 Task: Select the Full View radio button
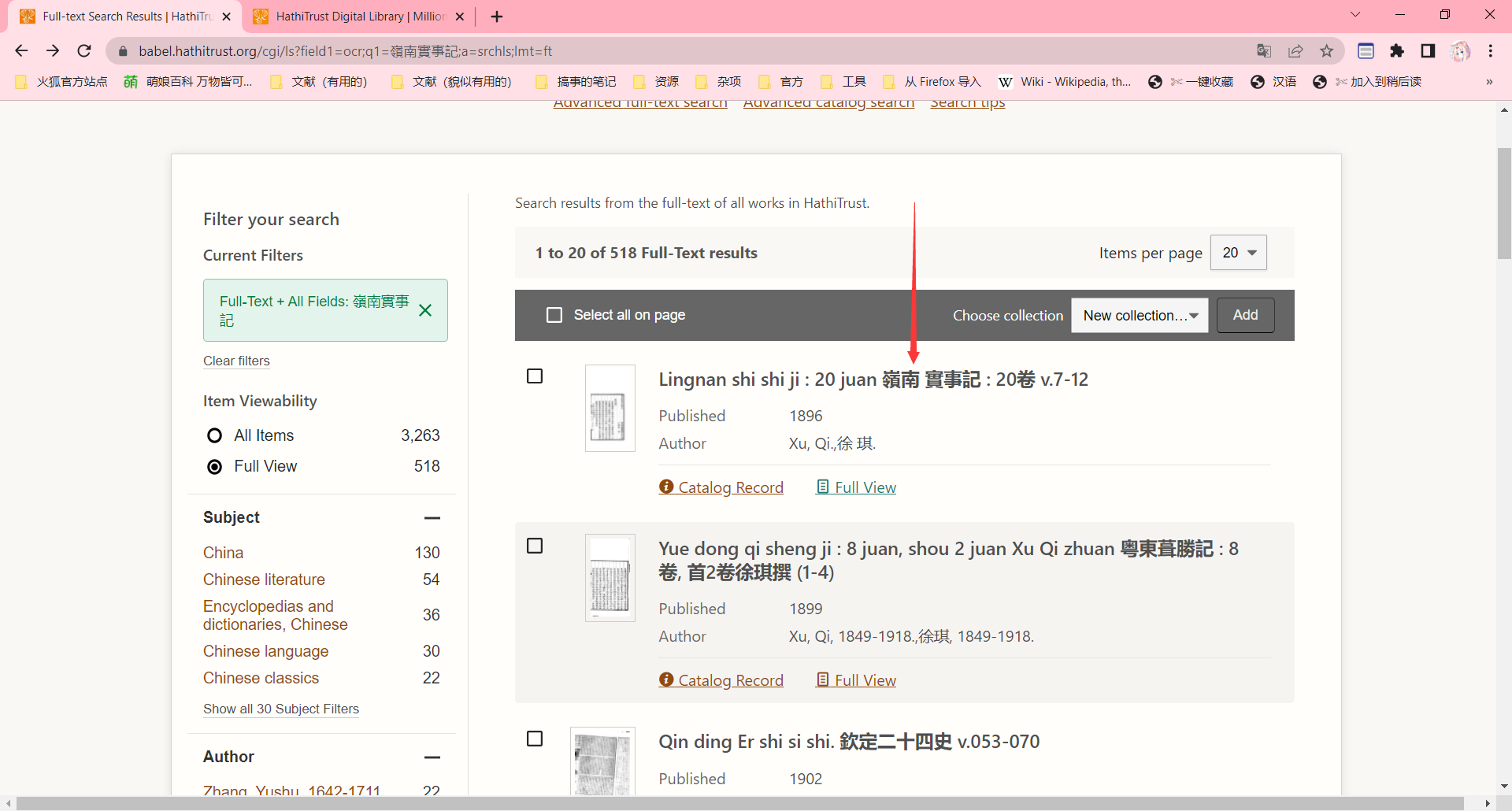pyautogui.click(x=214, y=467)
